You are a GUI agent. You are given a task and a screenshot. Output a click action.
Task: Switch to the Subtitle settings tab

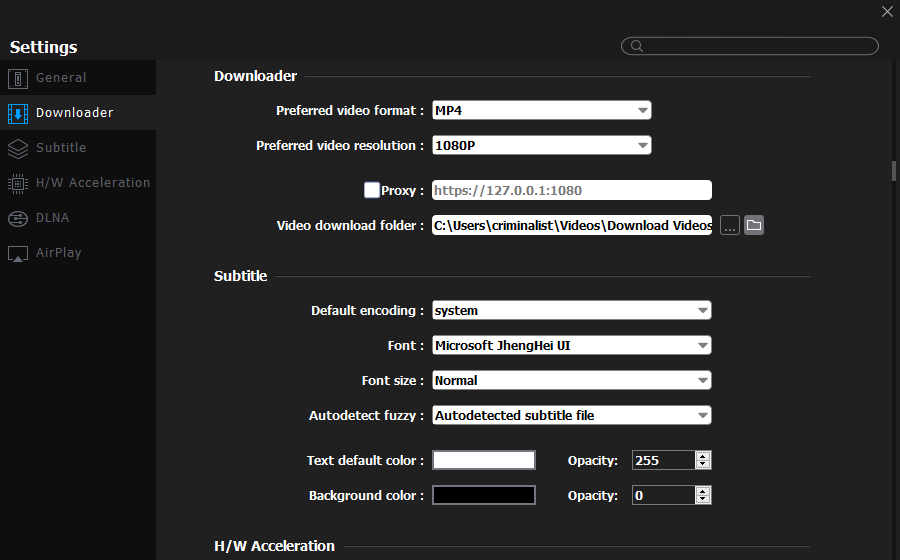coord(61,148)
